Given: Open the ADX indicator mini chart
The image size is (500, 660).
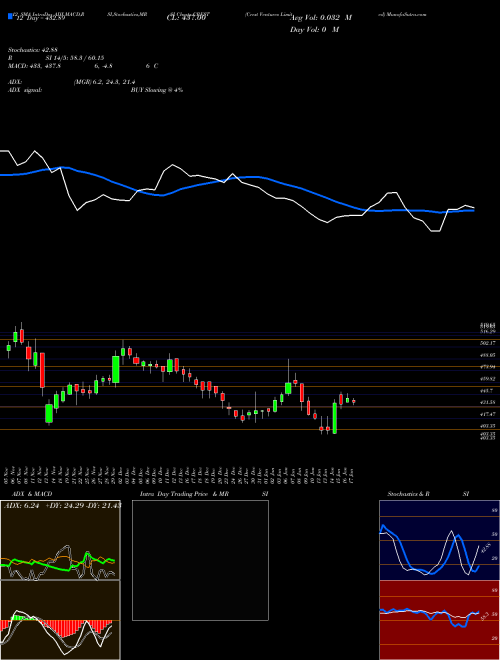Looking at the screenshot, I should point(60,540).
